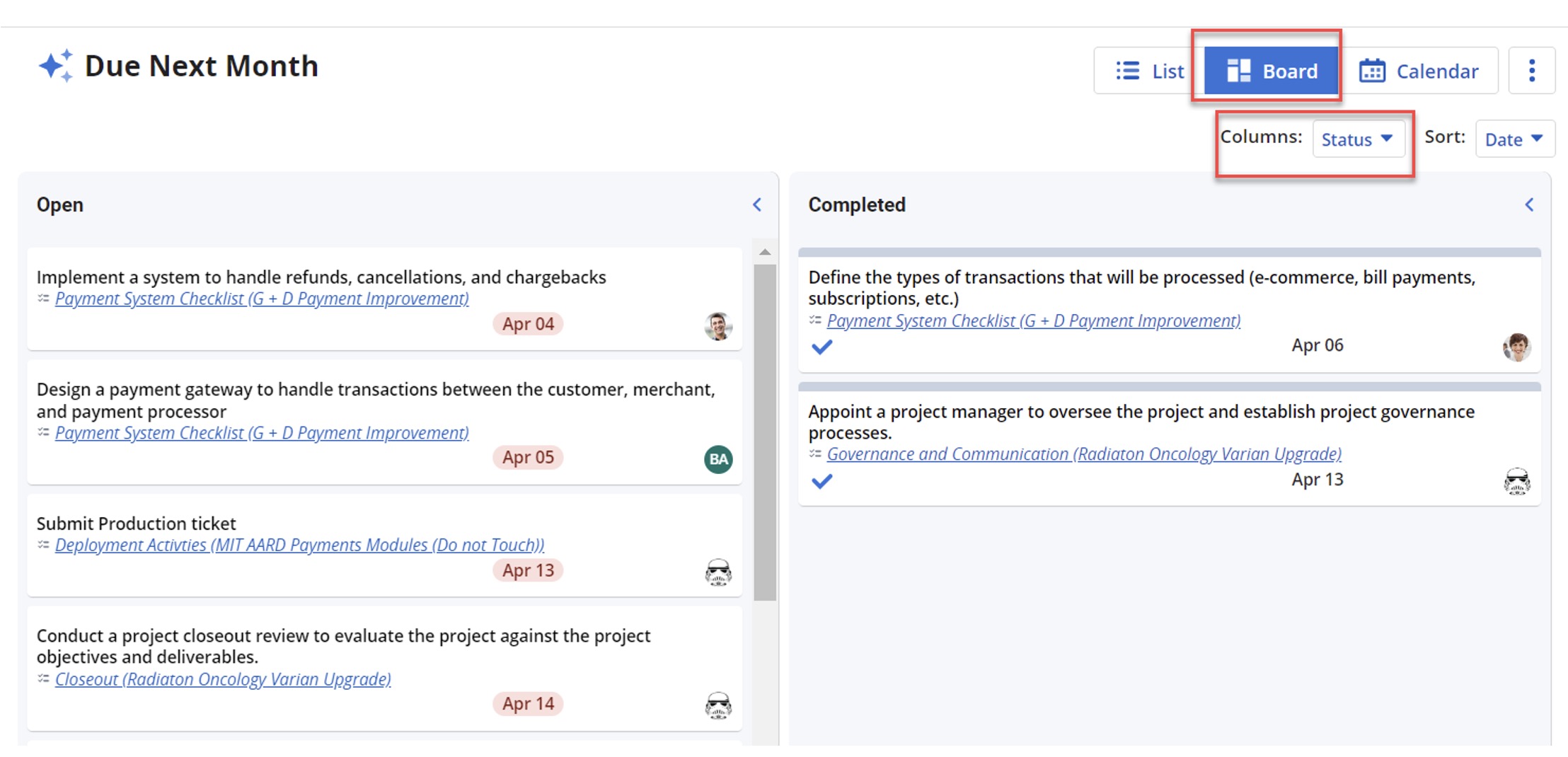Image resolution: width=1568 pixels, height=757 pixels.
Task: Open the three-dot more options menu
Action: [1531, 71]
